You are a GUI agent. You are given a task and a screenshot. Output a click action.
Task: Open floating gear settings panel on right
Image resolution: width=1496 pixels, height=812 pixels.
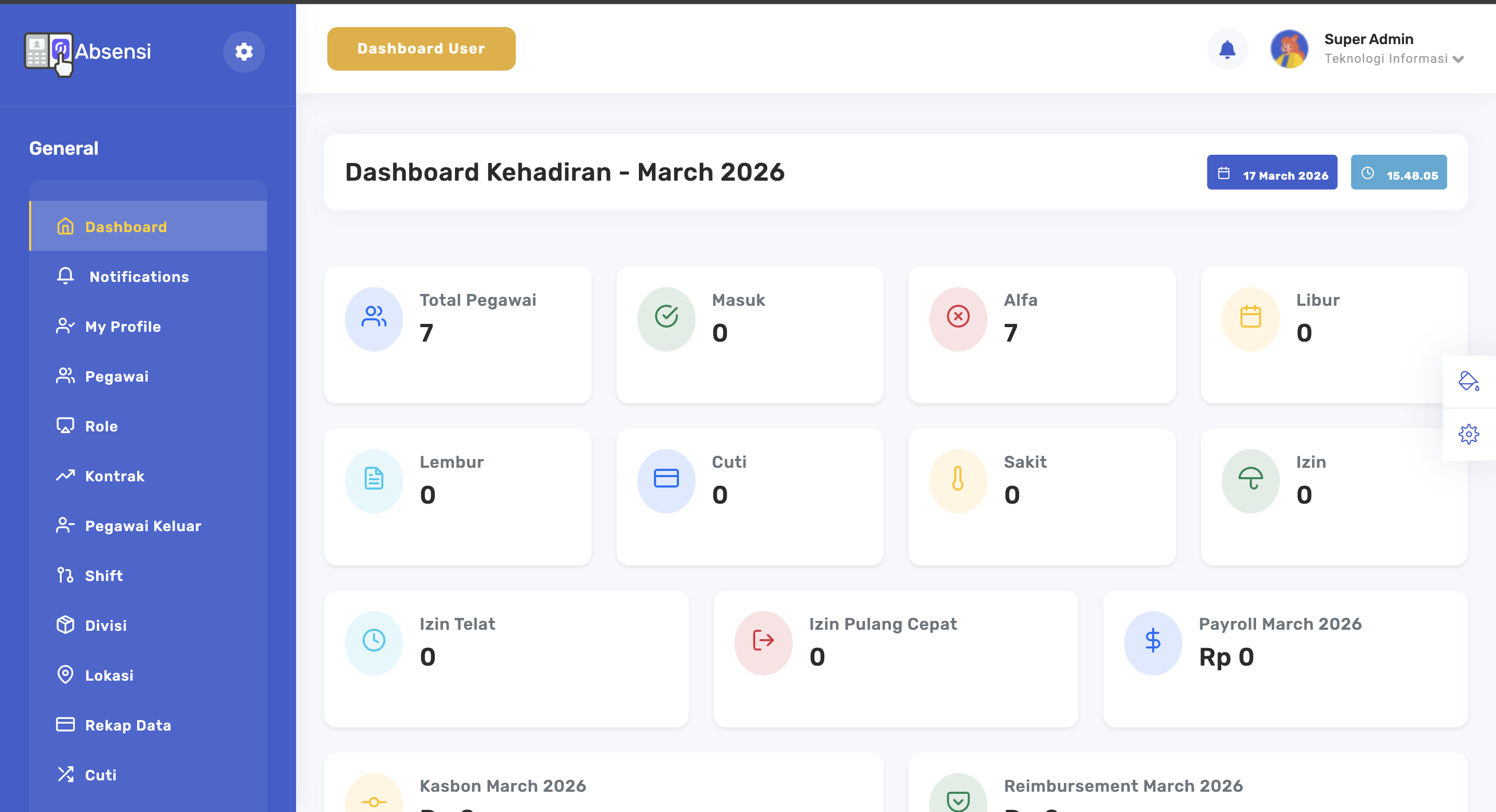(x=1468, y=434)
